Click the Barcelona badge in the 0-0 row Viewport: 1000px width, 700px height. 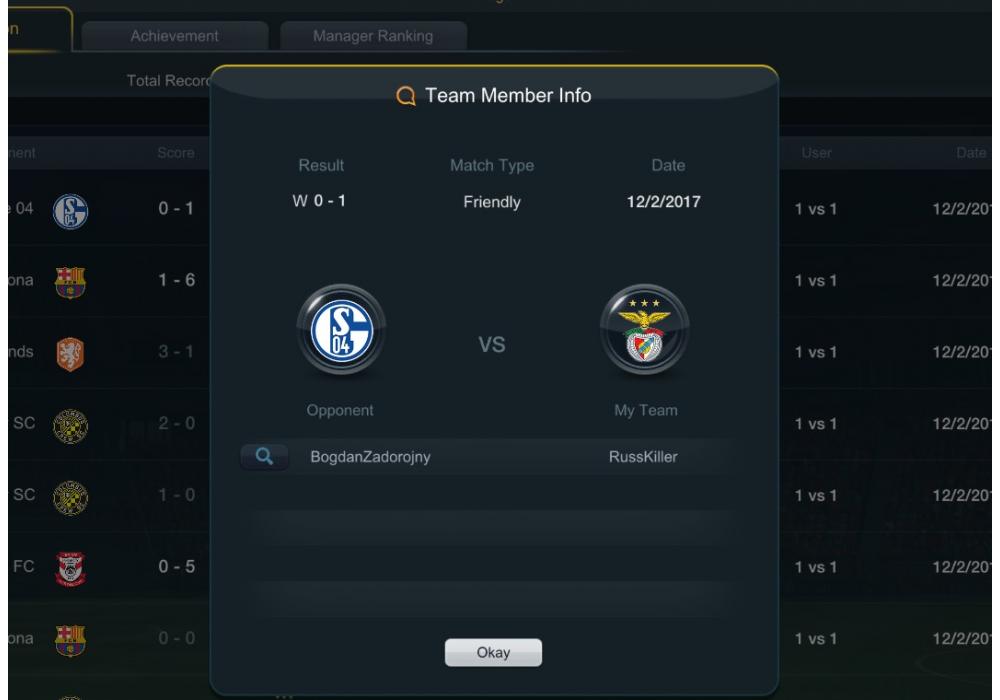coord(70,640)
